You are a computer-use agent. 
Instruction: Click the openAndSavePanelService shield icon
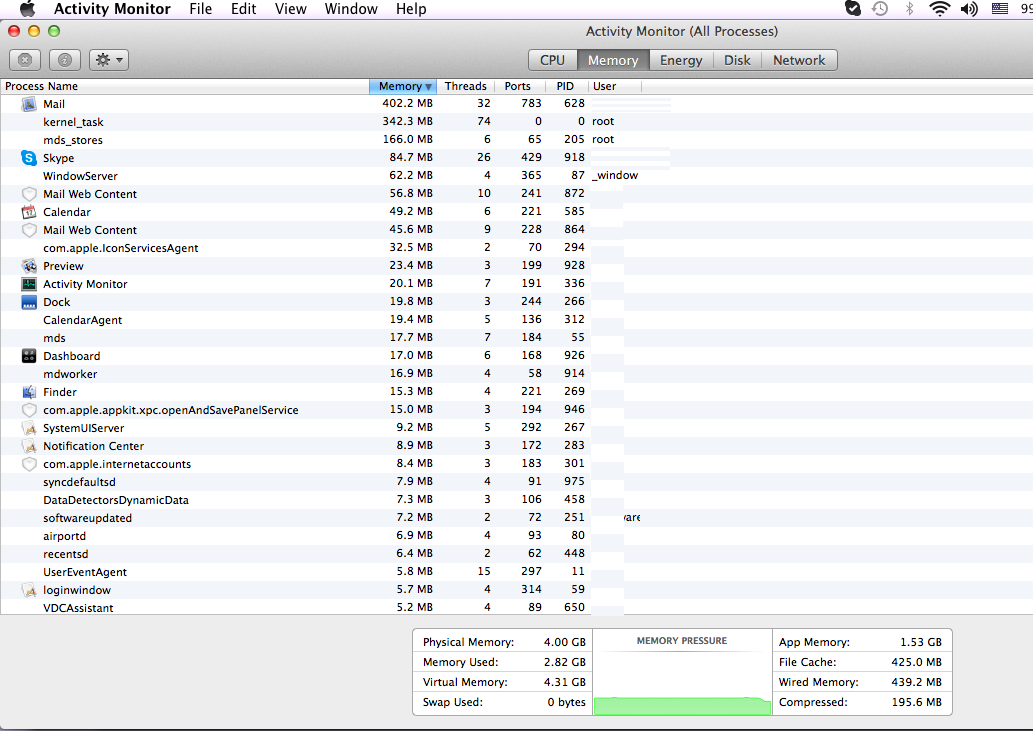[29, 410]
